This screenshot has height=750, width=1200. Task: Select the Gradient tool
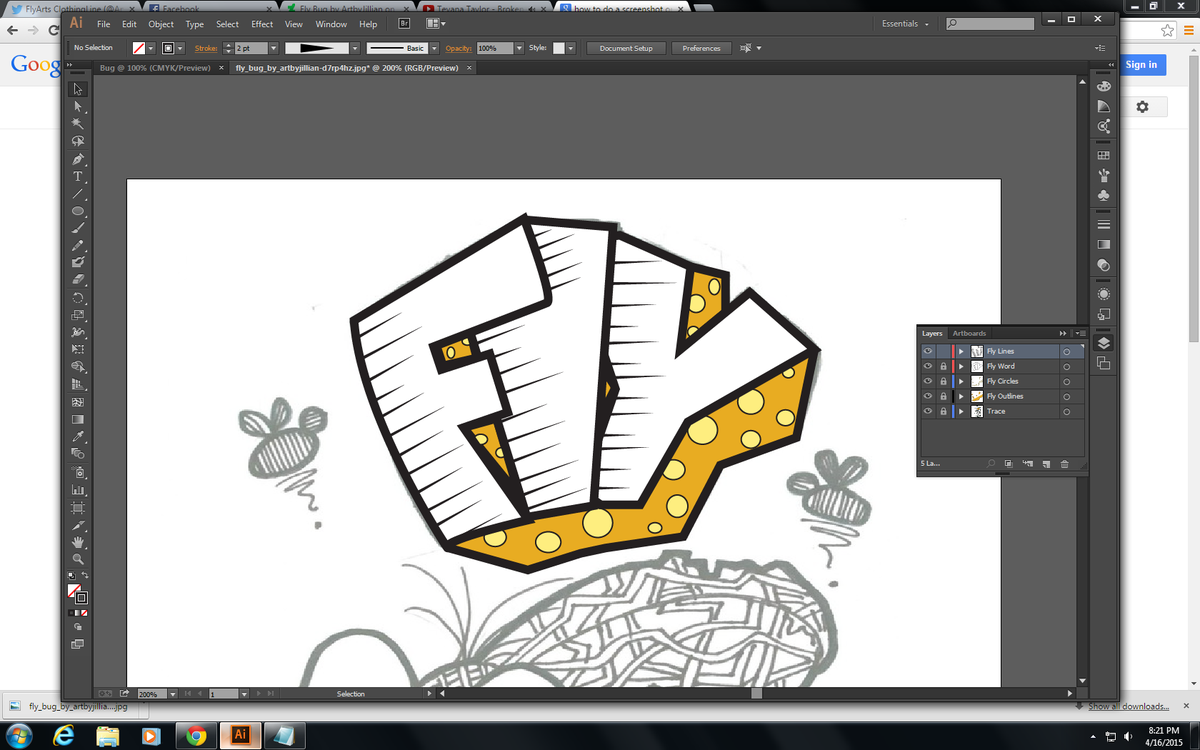coord(78,420)
